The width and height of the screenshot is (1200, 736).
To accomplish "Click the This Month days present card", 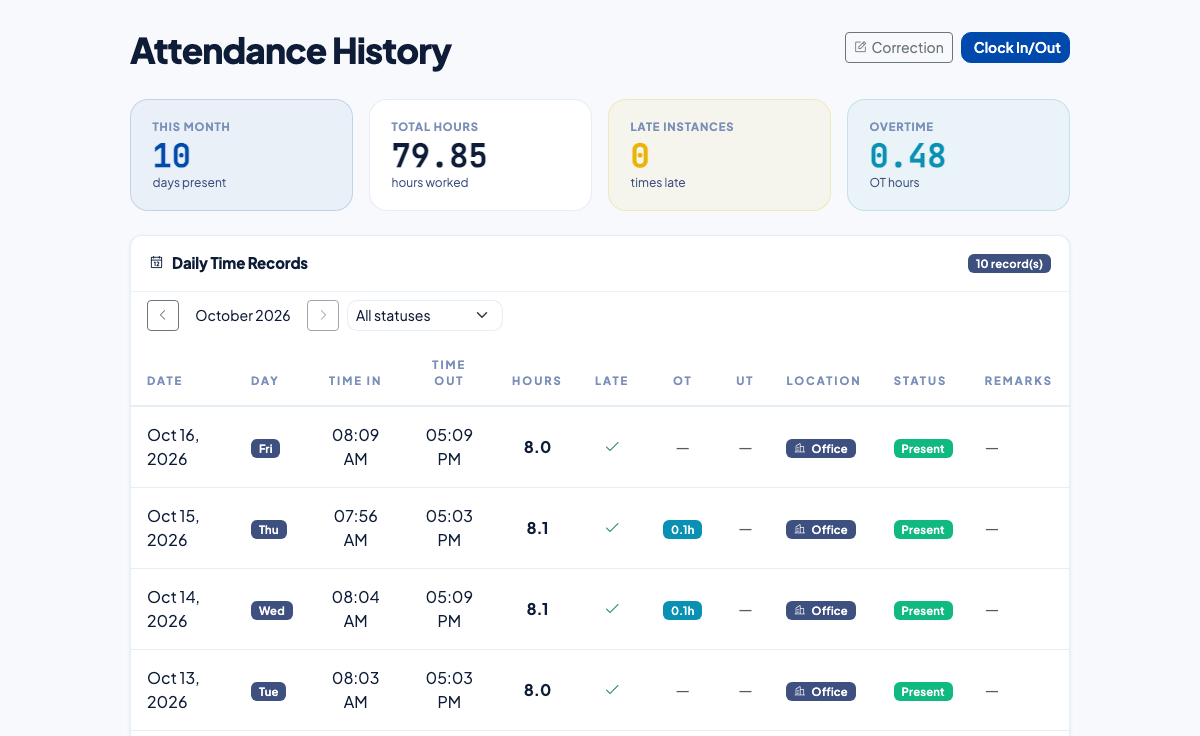I will [241, 155].
